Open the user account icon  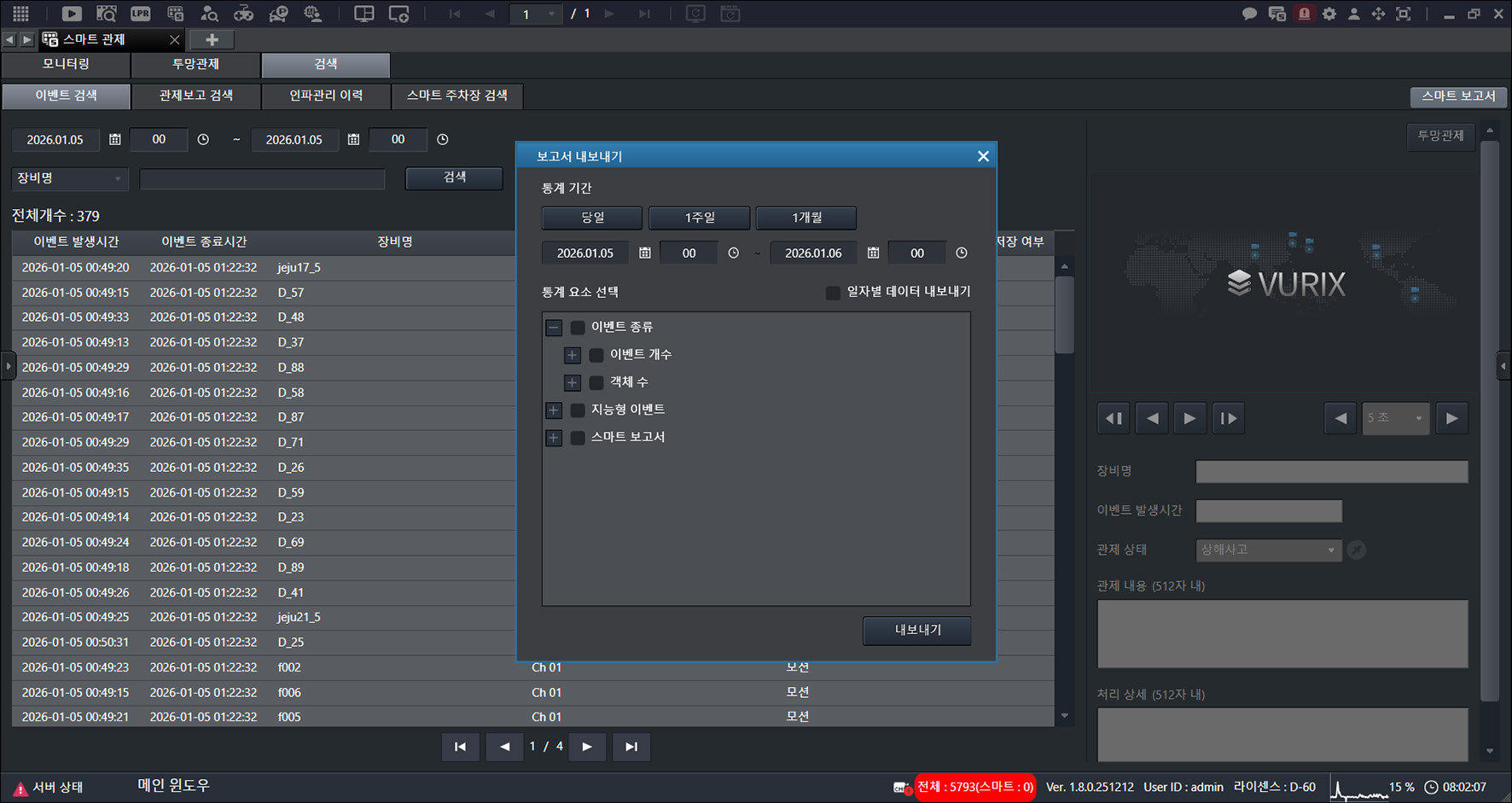pos(1353,14)
